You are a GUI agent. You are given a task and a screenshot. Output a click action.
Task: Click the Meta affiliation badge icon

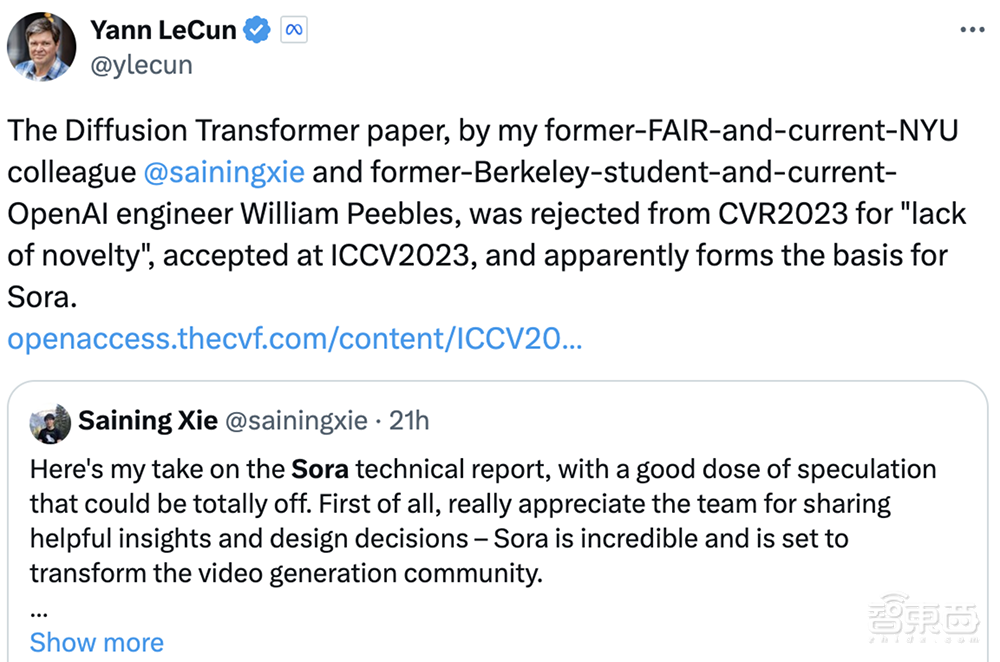pos(294,30)
